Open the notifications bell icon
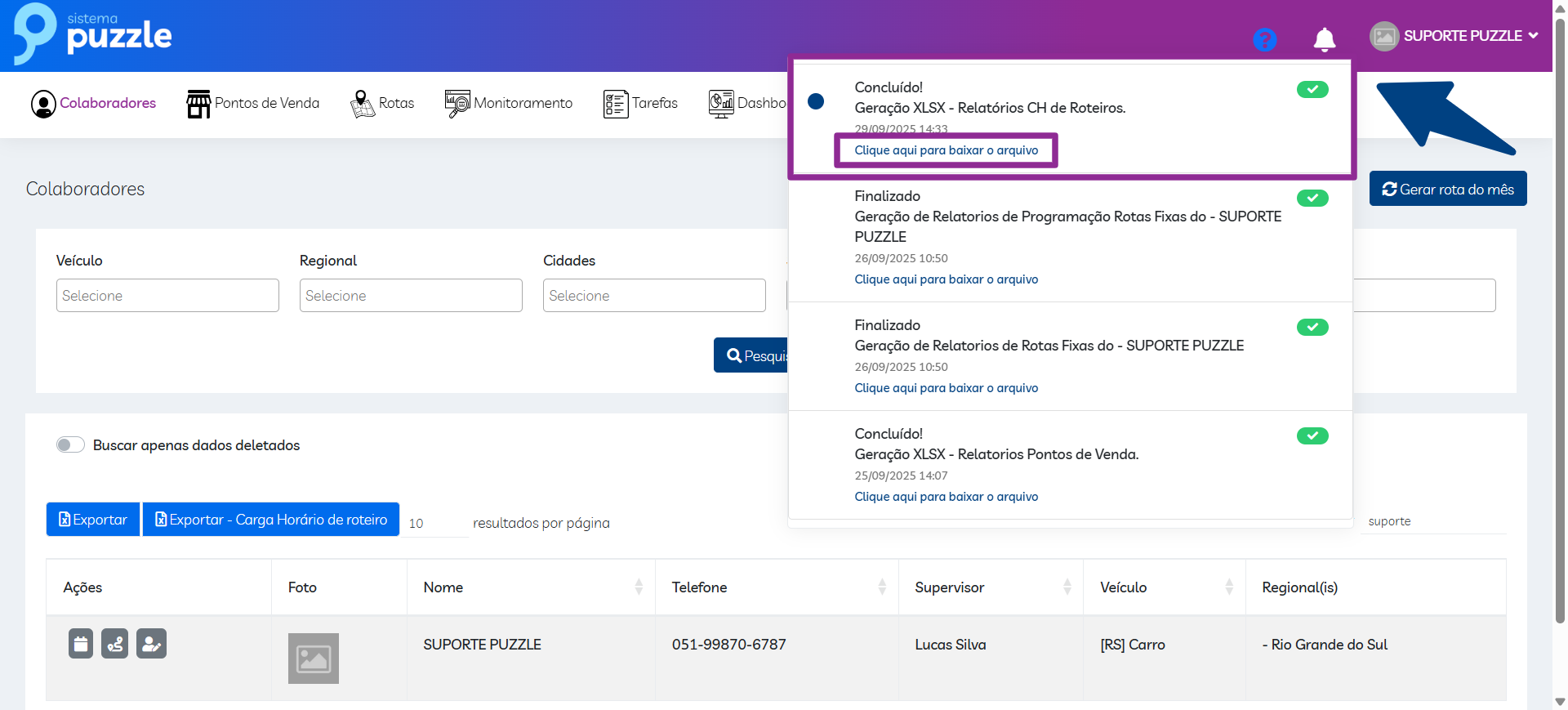Viewport: 1568px width, 710px height. point(1324,39)
